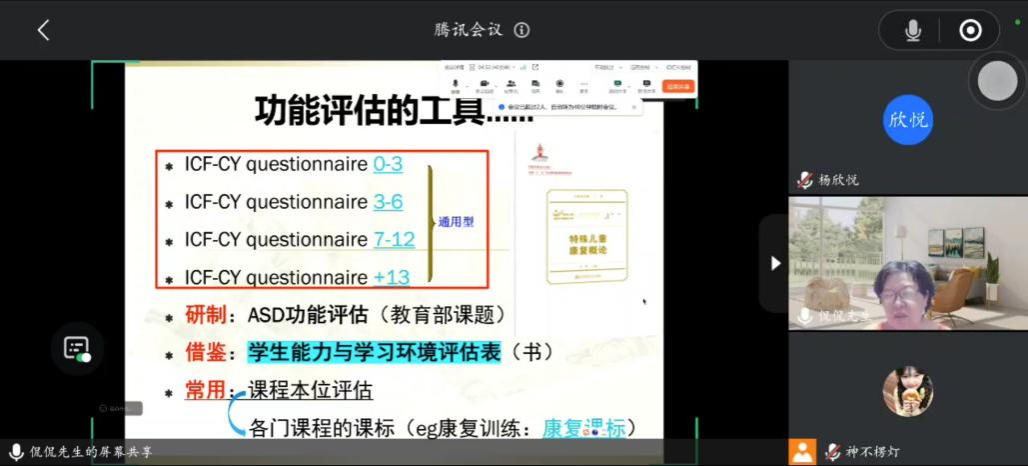Click the invite members icon in shared toolbar

[x=510, y=85]
